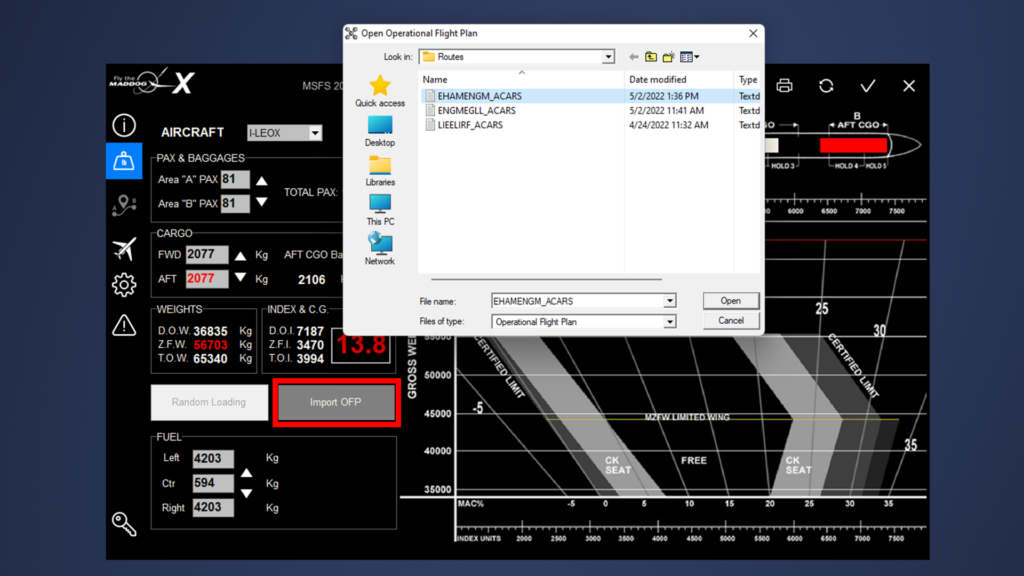
Task: Click the refresh icon in the header
Action: (x=826, y=85)
